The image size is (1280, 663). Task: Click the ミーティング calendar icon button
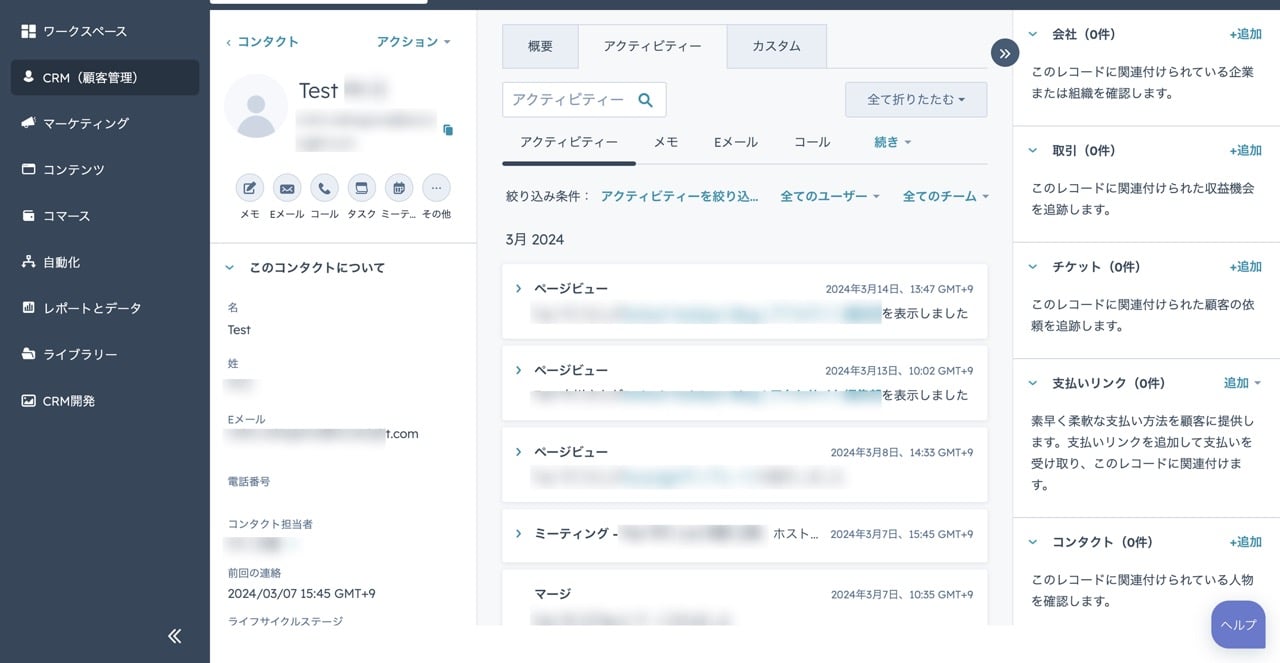click(399, 188)
